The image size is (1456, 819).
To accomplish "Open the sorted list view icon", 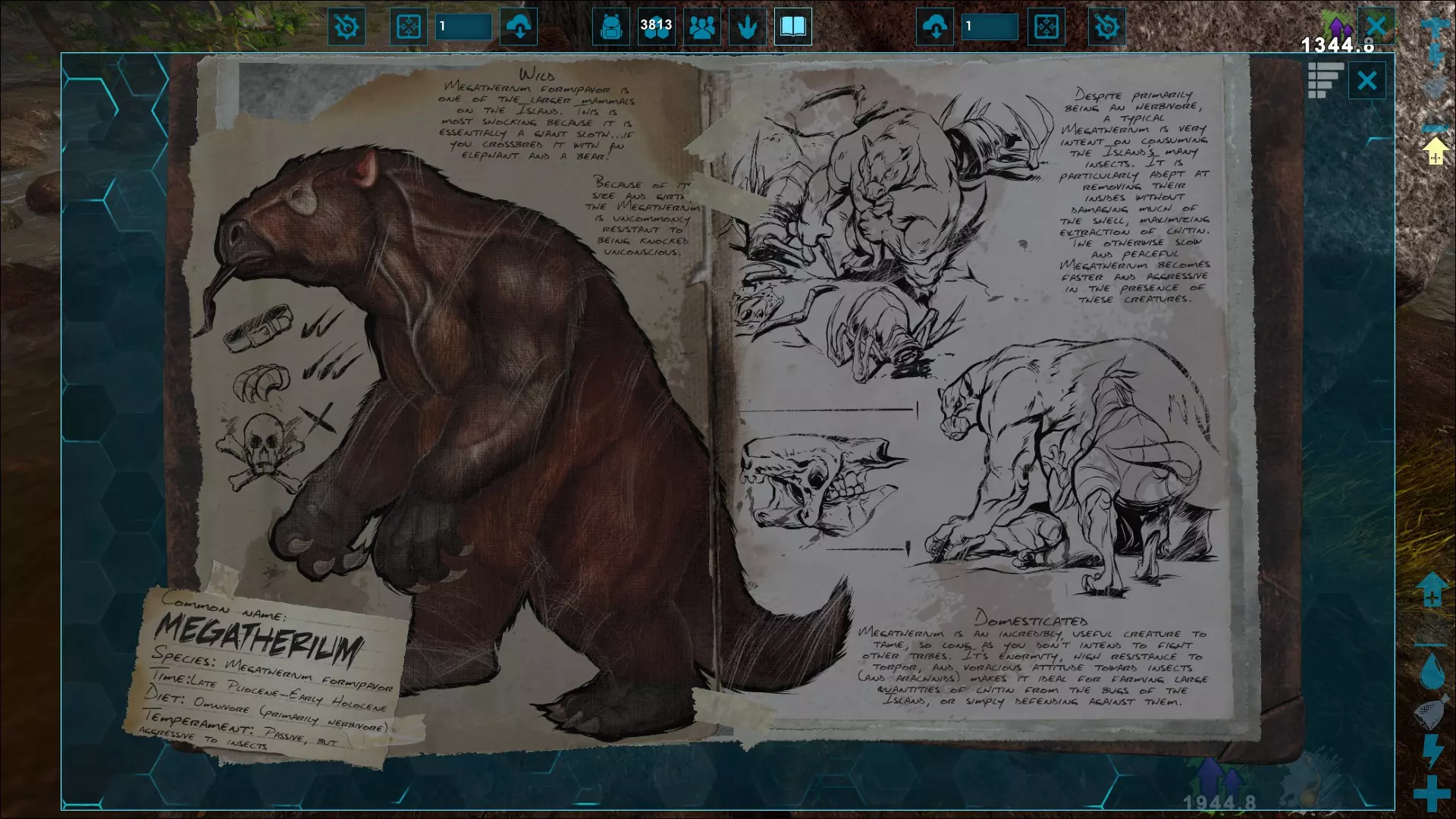I will [x=1325, y=80].
